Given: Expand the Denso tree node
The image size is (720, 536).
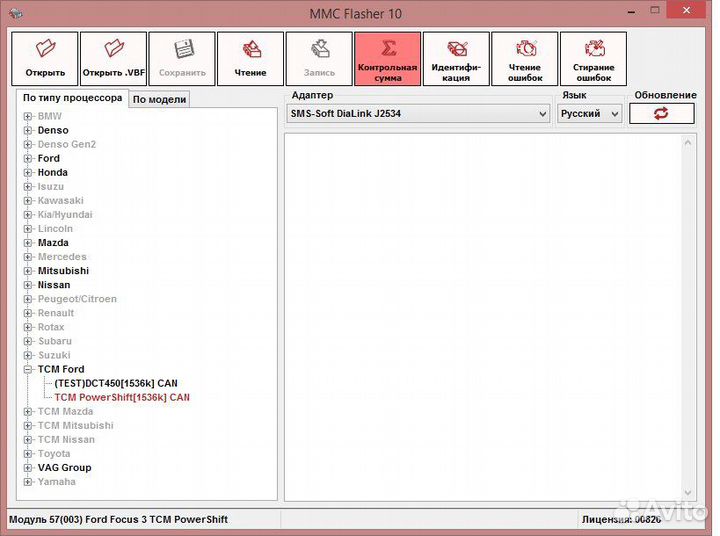Looking at the screenshot, I should [28, 131].
